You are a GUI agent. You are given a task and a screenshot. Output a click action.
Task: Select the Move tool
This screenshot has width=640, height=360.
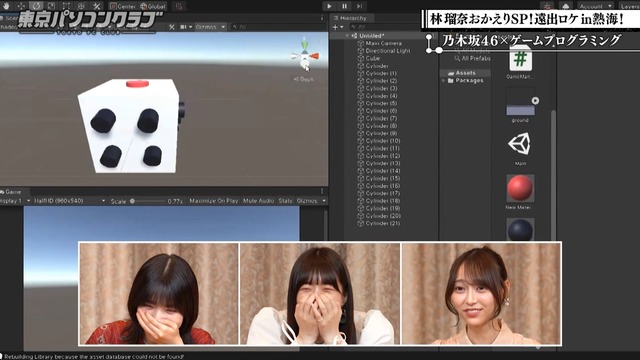(21, 6)
